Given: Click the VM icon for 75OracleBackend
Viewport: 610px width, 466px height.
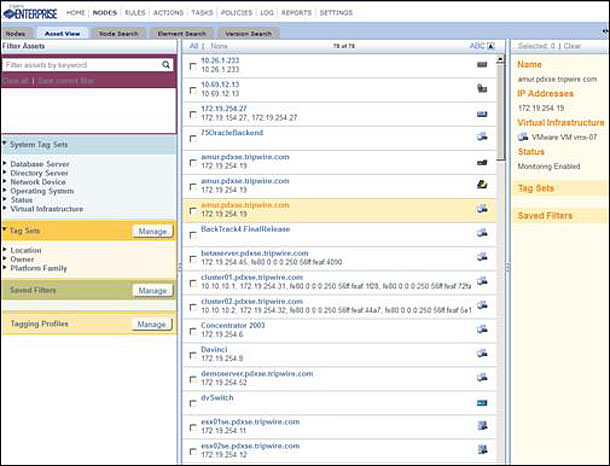Looking at the screenshot, I should (482, 137).
